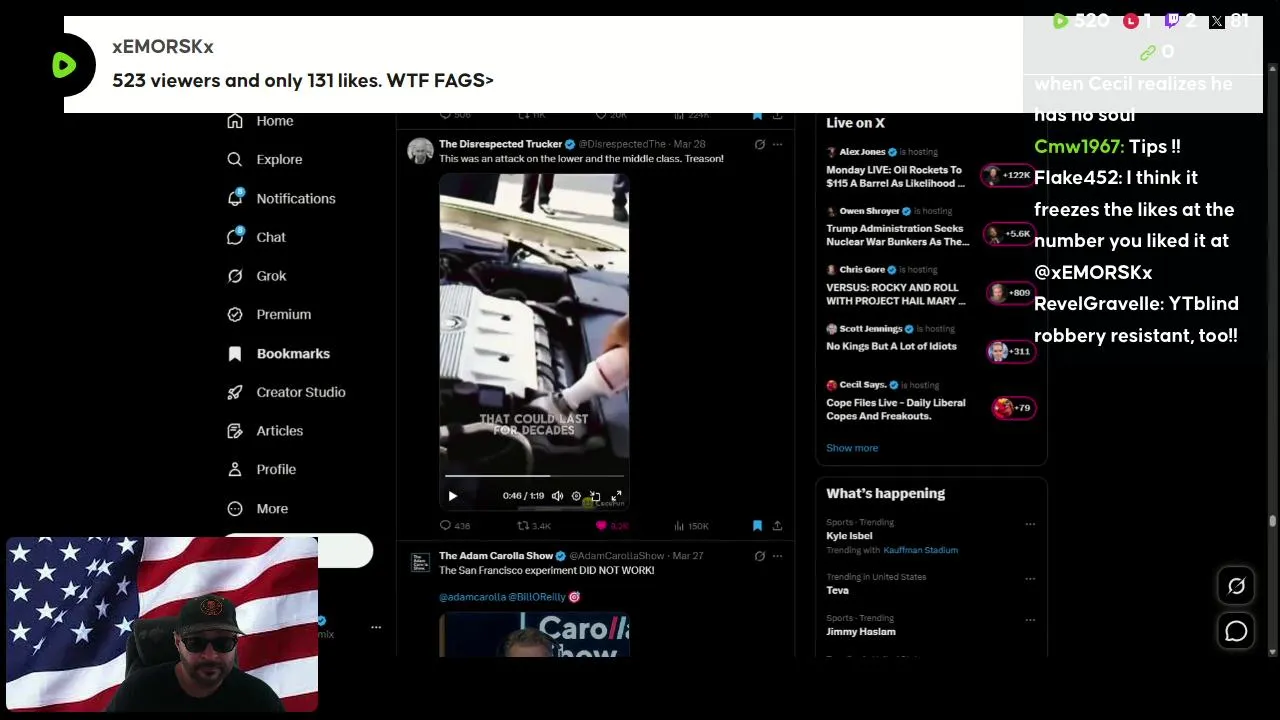
Task: Click the page scrollbar thumb
Action: click(x=1272, y=521)
